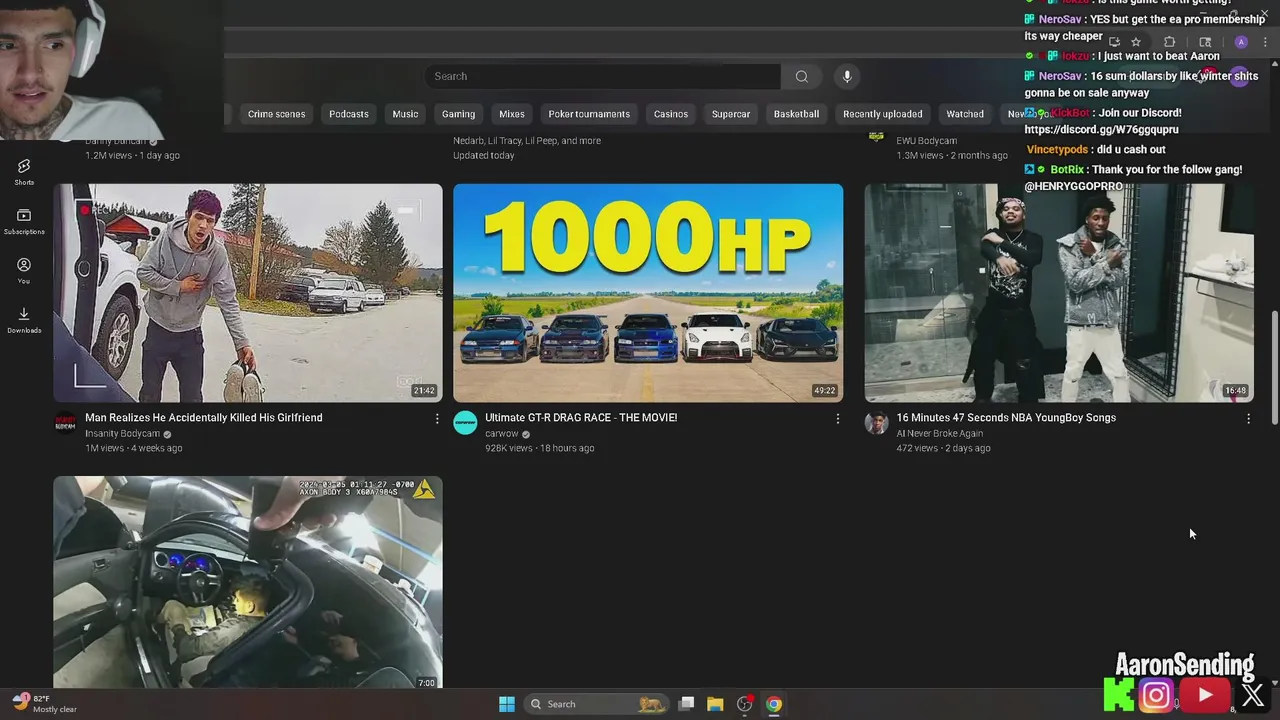Viewport: 1280px width, 720px height.
Task: Open Task View on the taskbar
Action: pyautogui.click(x=686, y=704)
